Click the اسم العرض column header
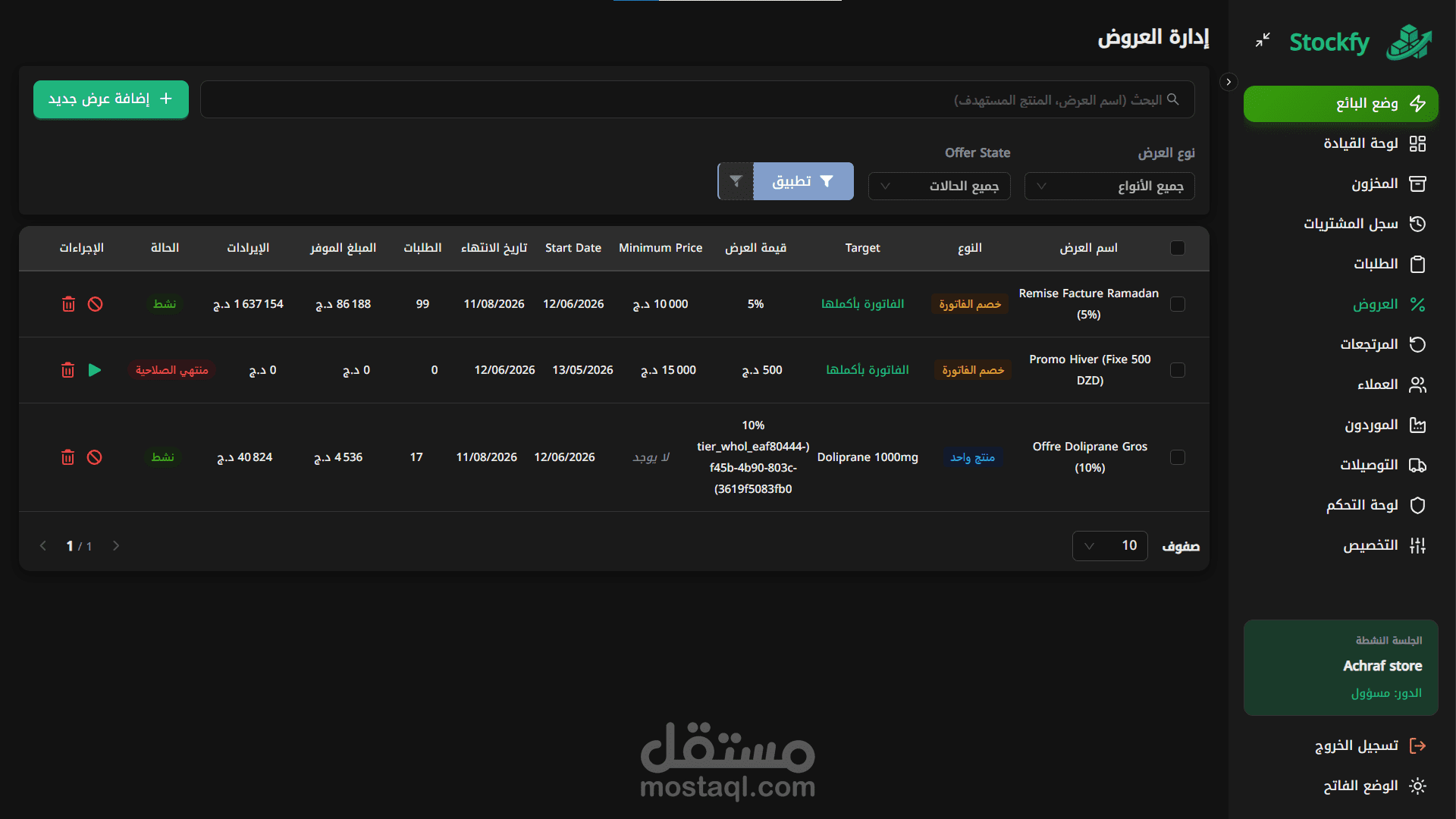 click(x=1088, y=248)
